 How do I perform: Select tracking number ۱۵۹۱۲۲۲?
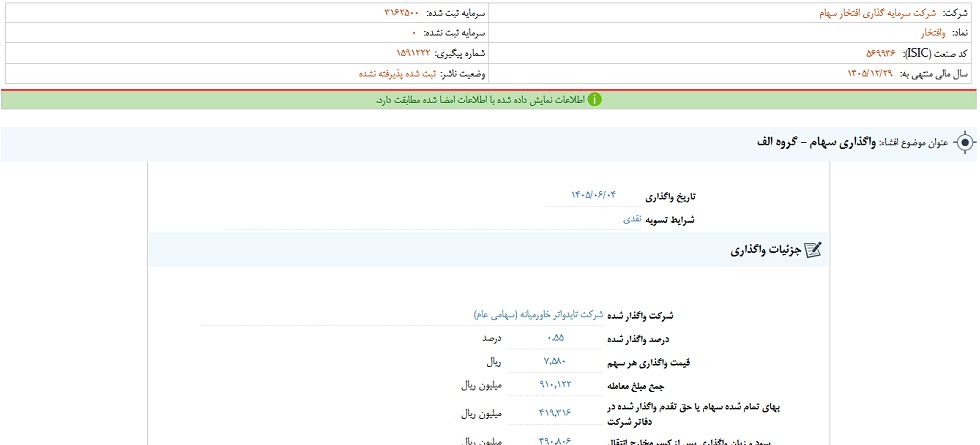point(412,53)
